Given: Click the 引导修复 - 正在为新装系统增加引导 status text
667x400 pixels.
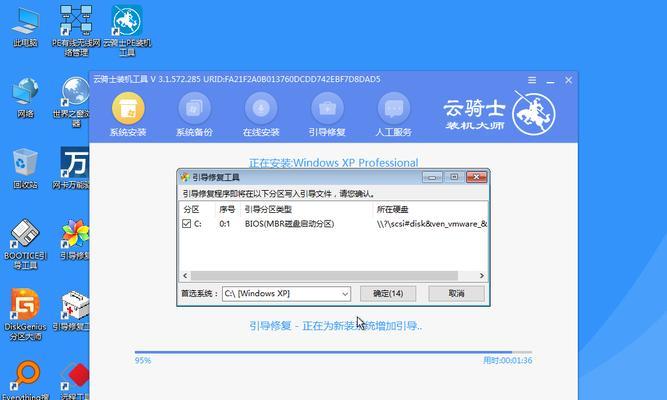Looking at the screenshot, I should [335, 326].
